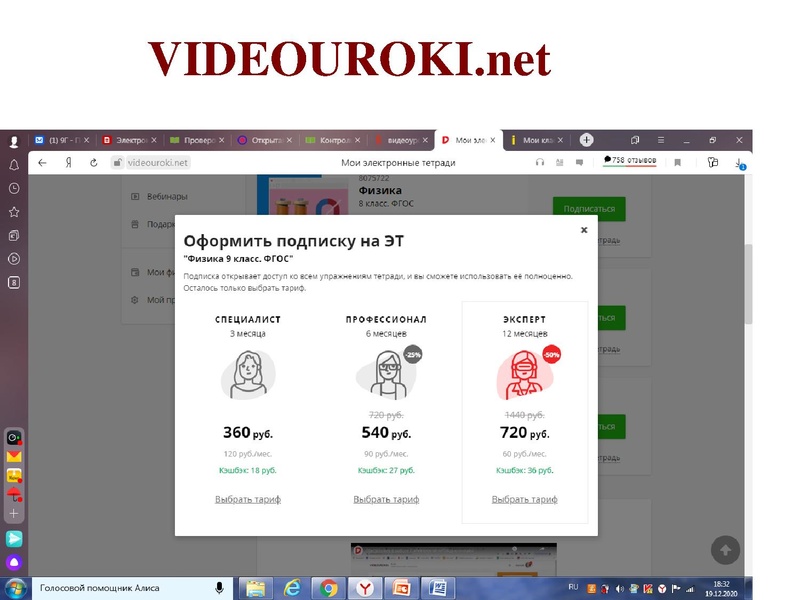Open downloads via the download arrow icon
This screenshot has height=600, width=800.
(x=738, y=164)
